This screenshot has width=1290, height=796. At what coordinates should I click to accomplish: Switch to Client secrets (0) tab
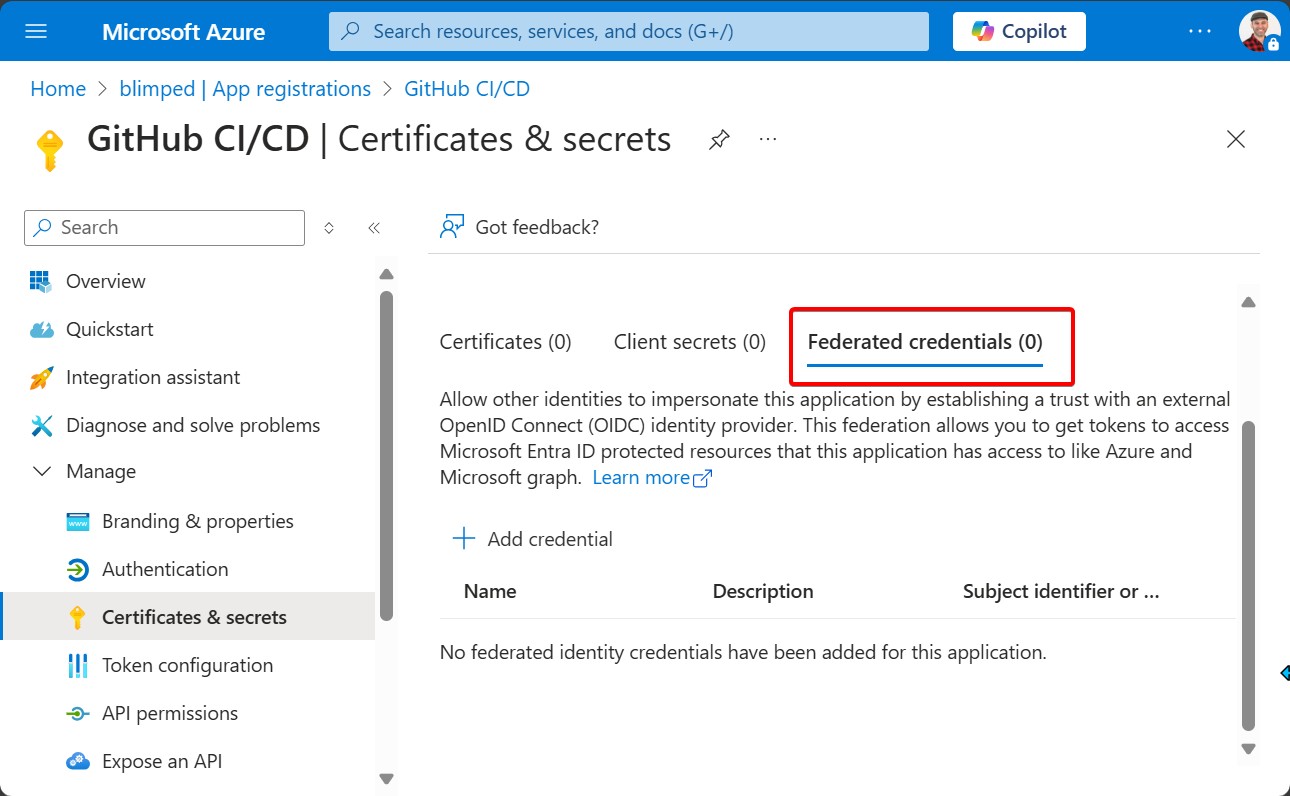690,342
